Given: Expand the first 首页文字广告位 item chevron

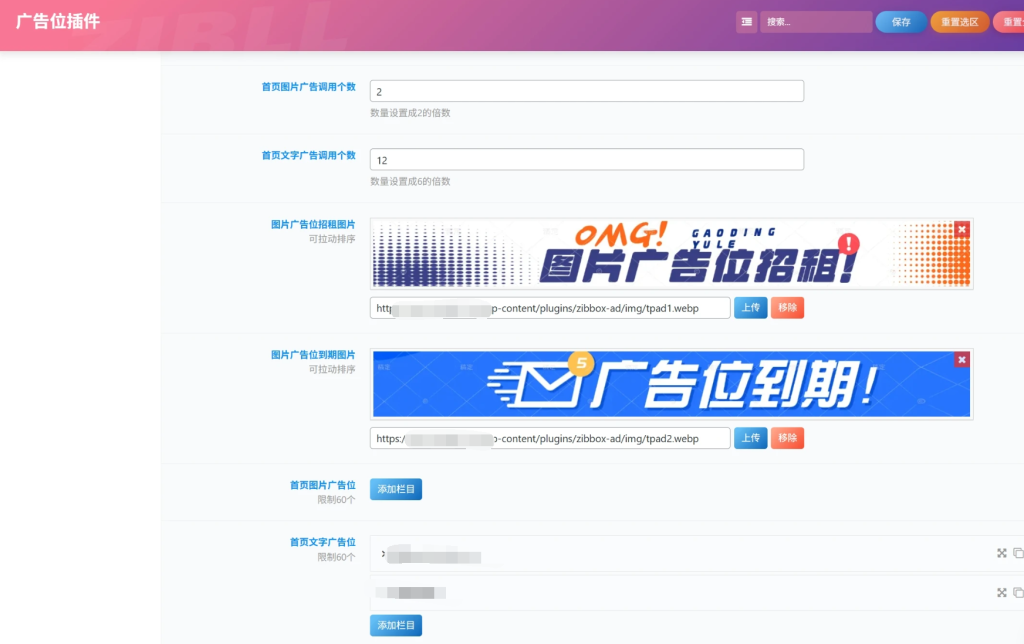Looking at the screenshot, I should tap(383, 554).
